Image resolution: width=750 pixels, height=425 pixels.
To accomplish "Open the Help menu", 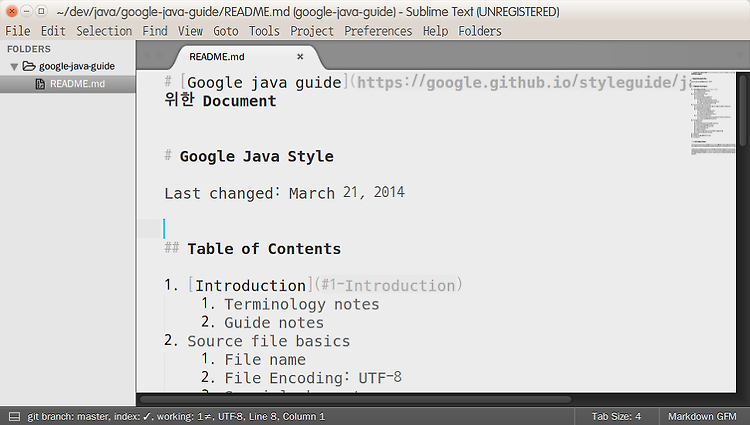I will tap(435, 31).
